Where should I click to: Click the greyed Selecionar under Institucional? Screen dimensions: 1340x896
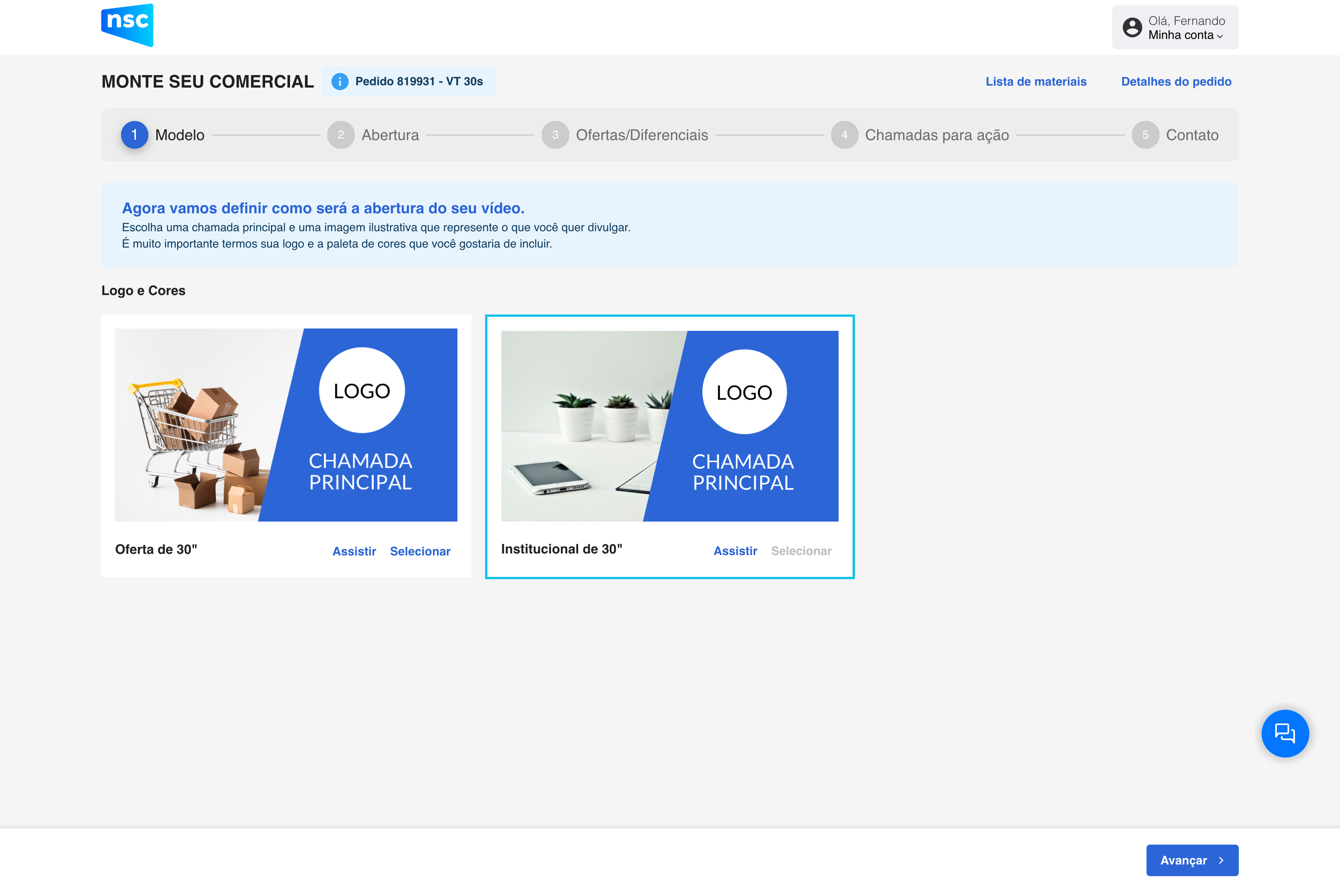pyautogui.click(x=801, y=551)
